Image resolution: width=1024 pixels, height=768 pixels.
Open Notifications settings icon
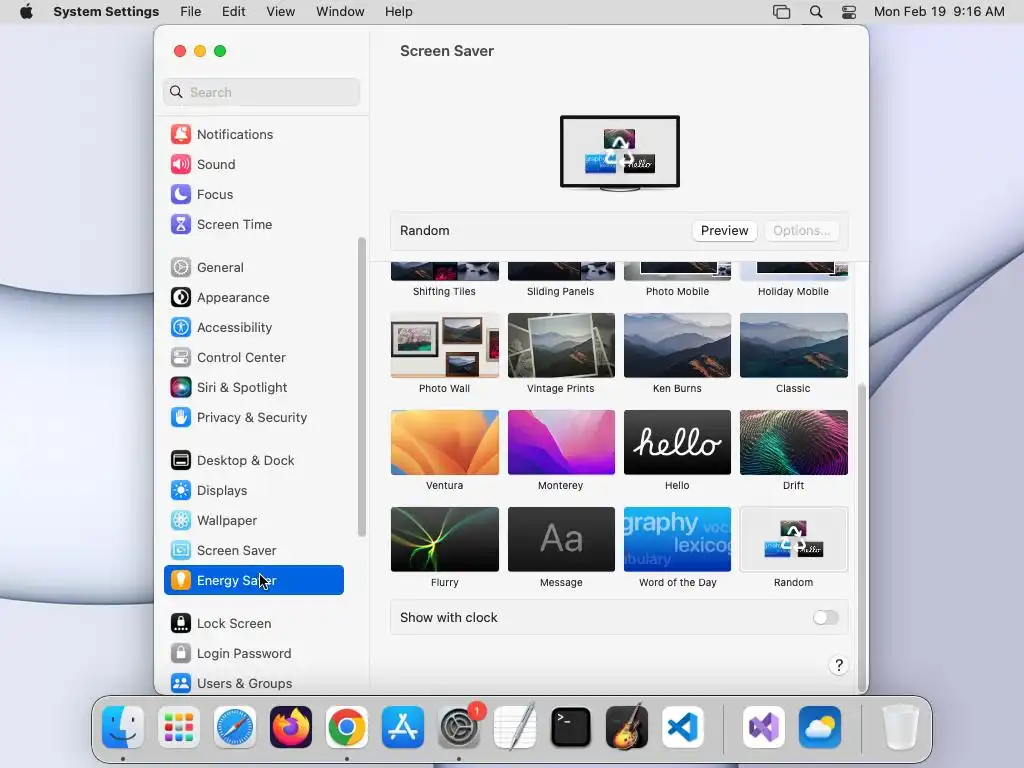tap(181, 135)
